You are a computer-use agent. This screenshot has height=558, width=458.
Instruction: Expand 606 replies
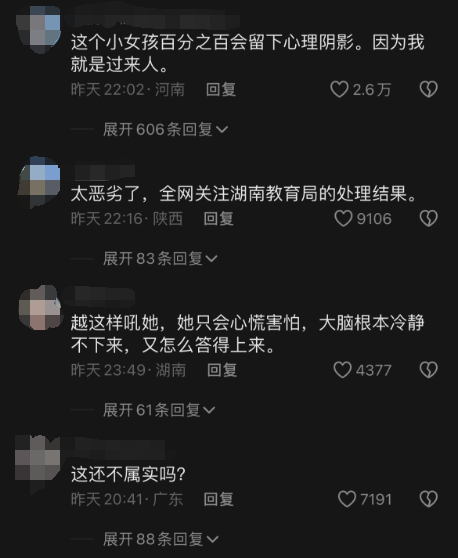tap(165, 129)
